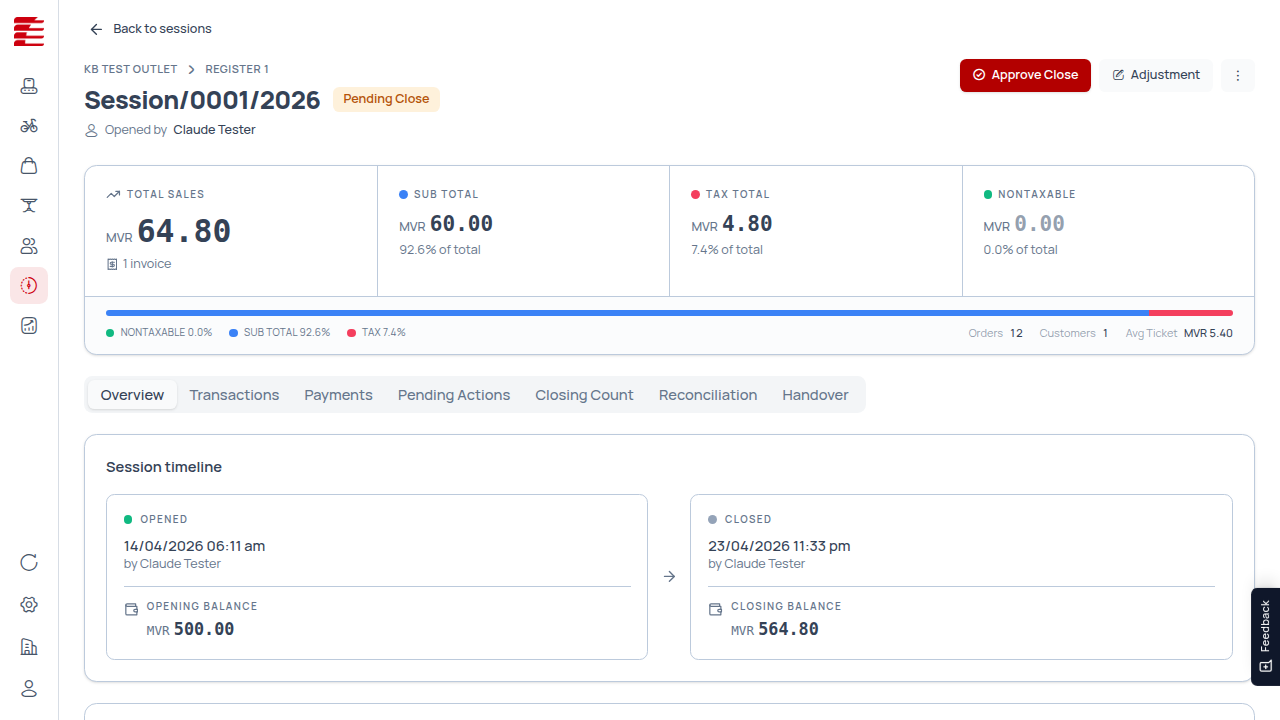
Task: Click the closing balance MVR 564.80
Action: (x=775, y=629)
